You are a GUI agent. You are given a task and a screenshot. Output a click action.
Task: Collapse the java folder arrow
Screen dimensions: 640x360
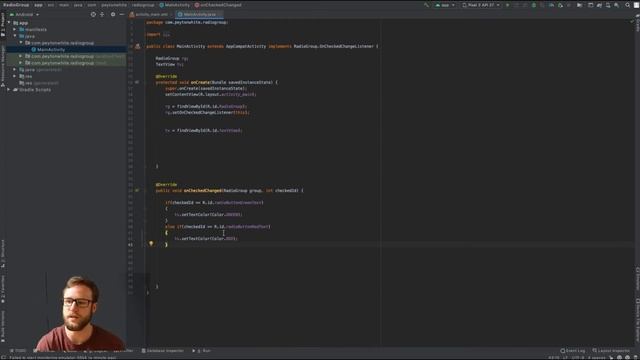tap(15, 36)
